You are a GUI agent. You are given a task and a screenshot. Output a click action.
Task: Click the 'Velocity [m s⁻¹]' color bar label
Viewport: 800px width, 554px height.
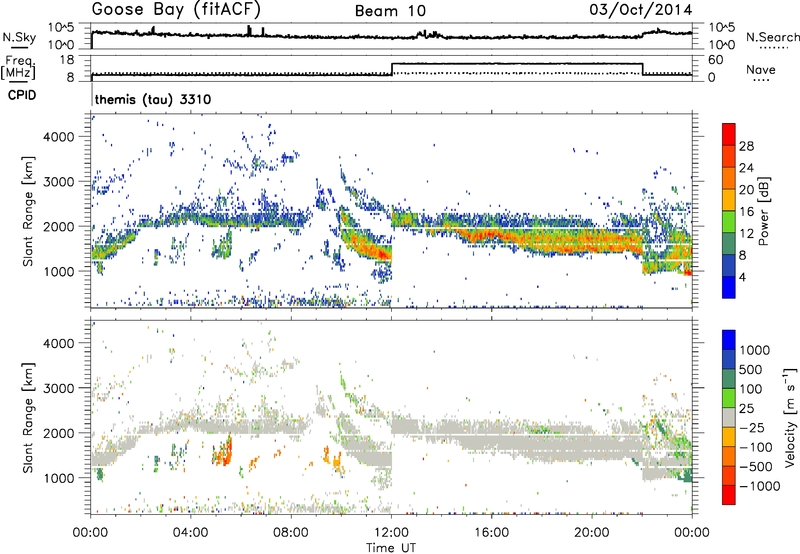coord(790,417)
